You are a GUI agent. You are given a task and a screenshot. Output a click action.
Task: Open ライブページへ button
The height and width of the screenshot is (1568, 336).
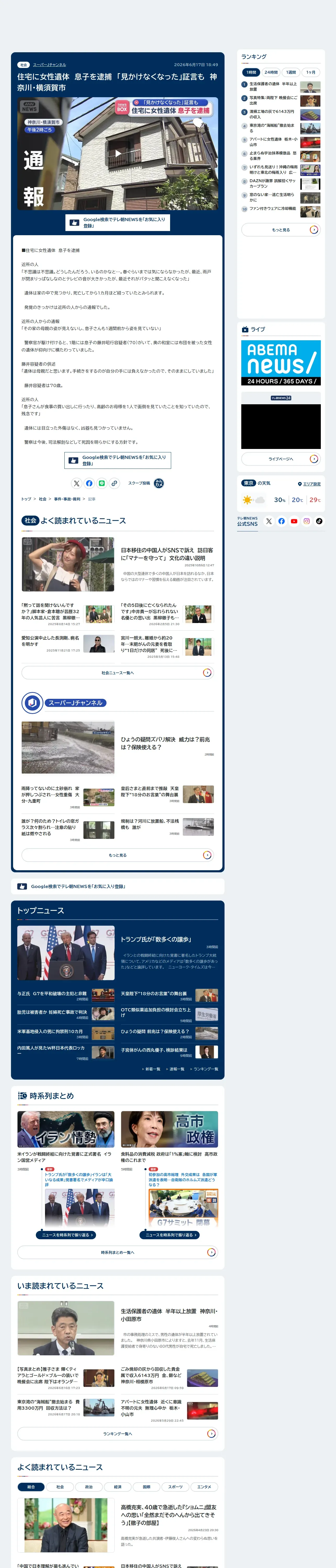coord(281,459)
